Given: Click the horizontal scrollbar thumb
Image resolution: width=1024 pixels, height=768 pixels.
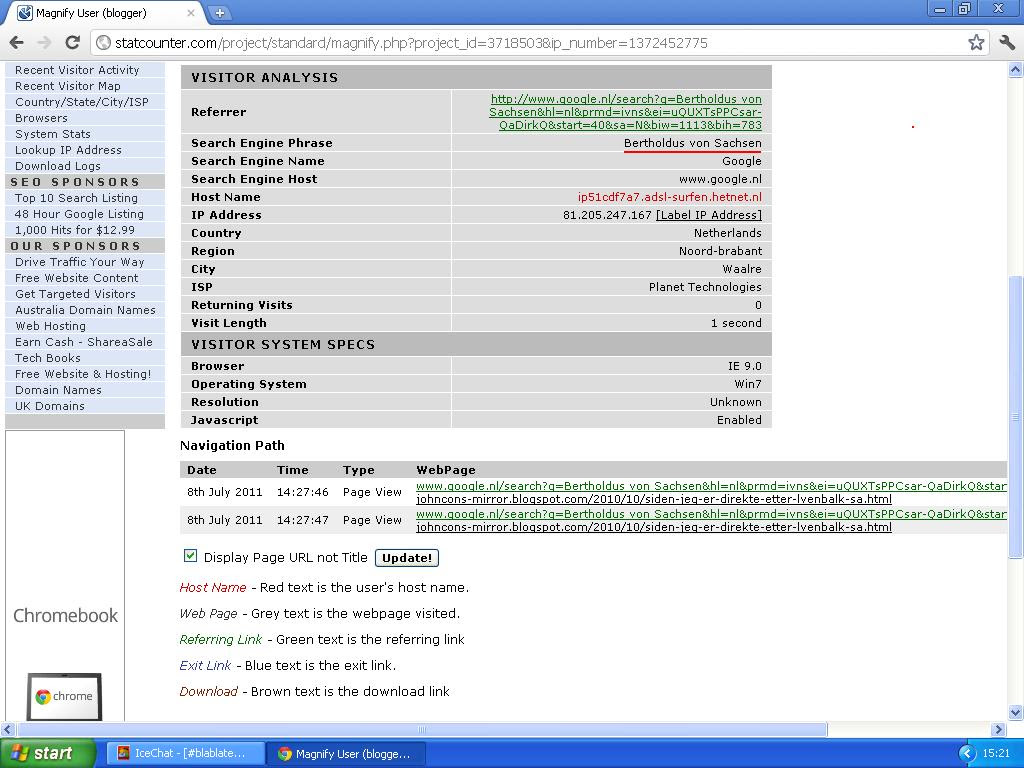Looking at the screenshot, I should [422, 729].
